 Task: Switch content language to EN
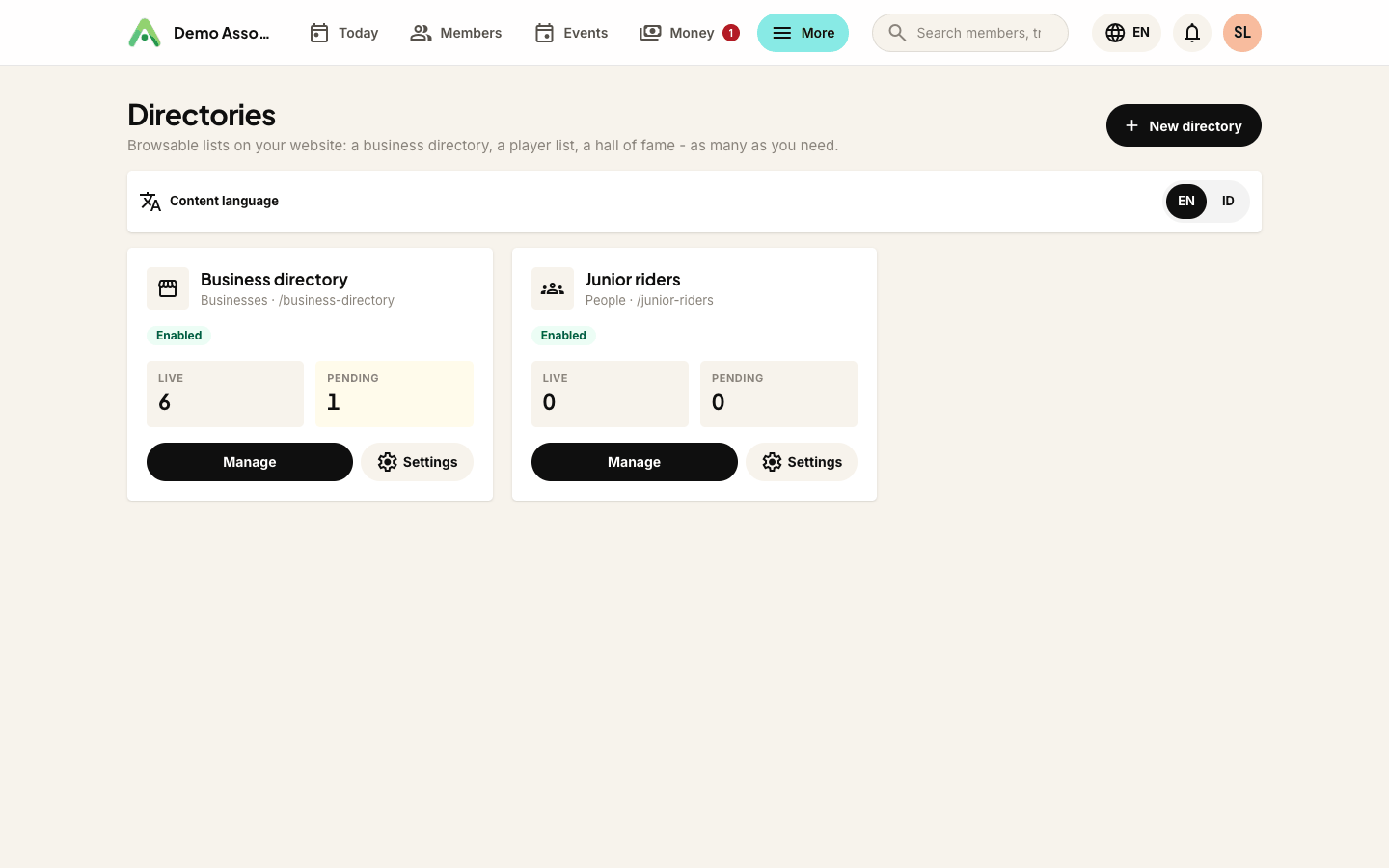click(x=1186, y=202)
